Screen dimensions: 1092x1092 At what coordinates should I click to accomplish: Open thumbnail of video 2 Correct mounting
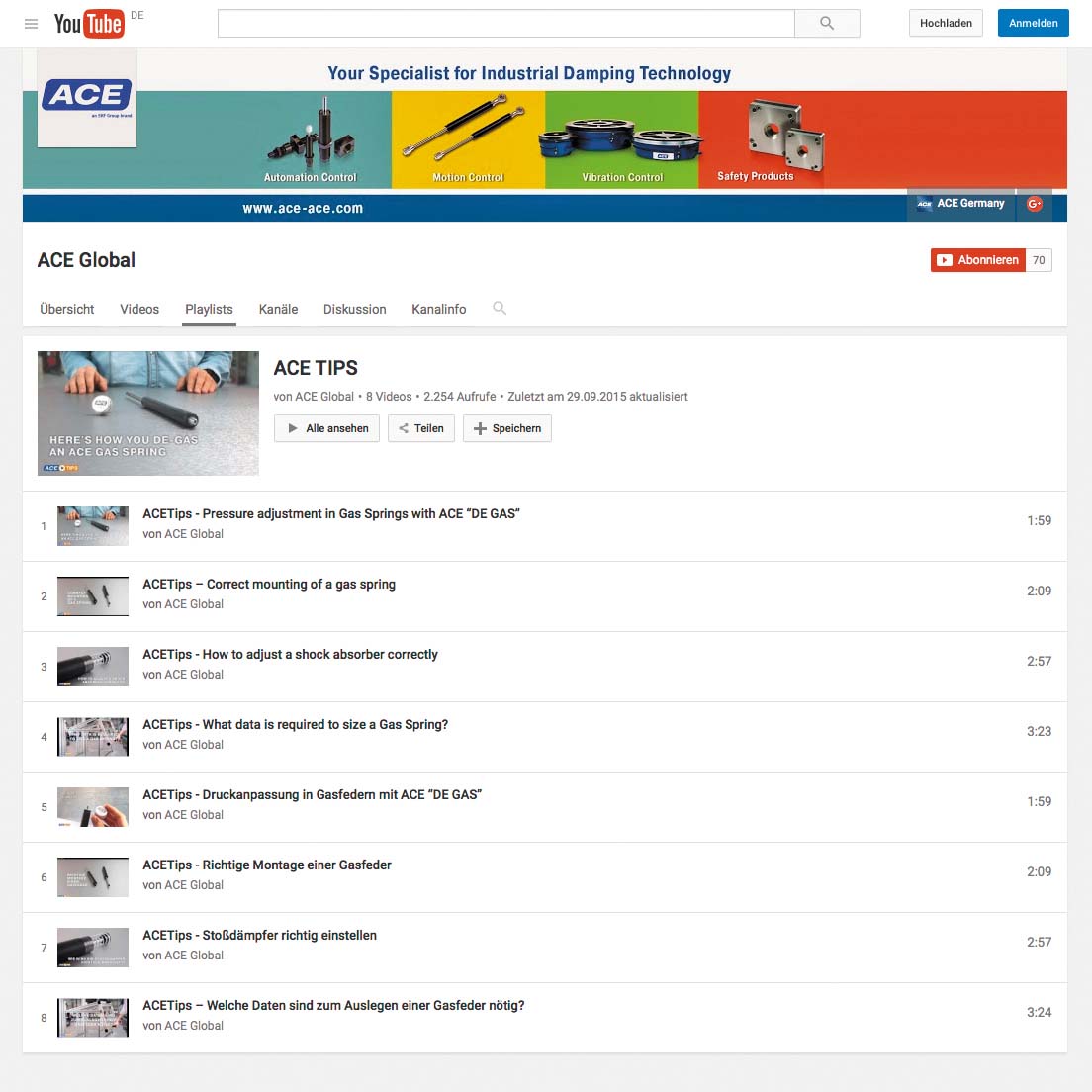(x=93, y=596)
